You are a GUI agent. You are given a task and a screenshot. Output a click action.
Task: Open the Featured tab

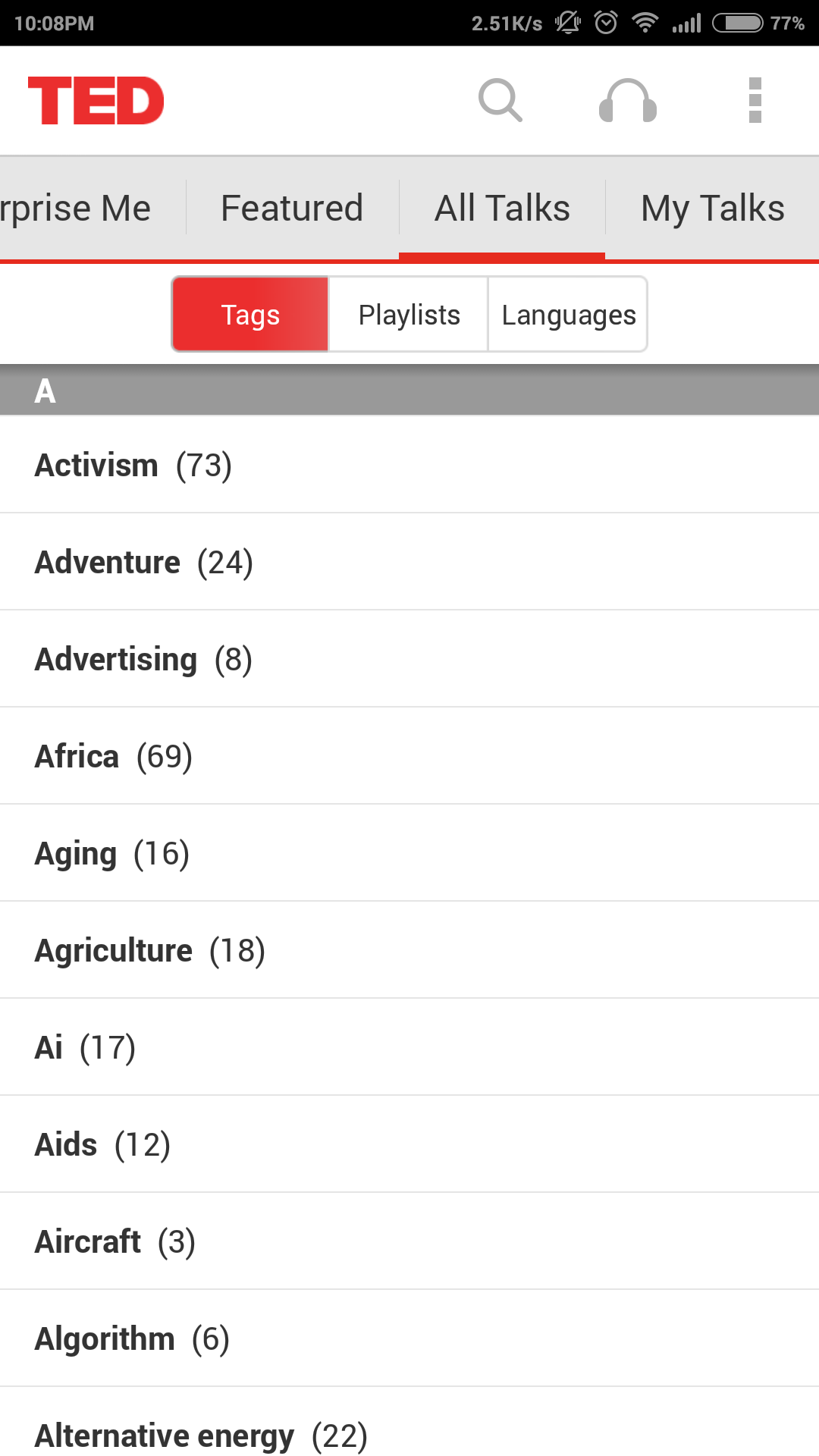tap(292, 208)
